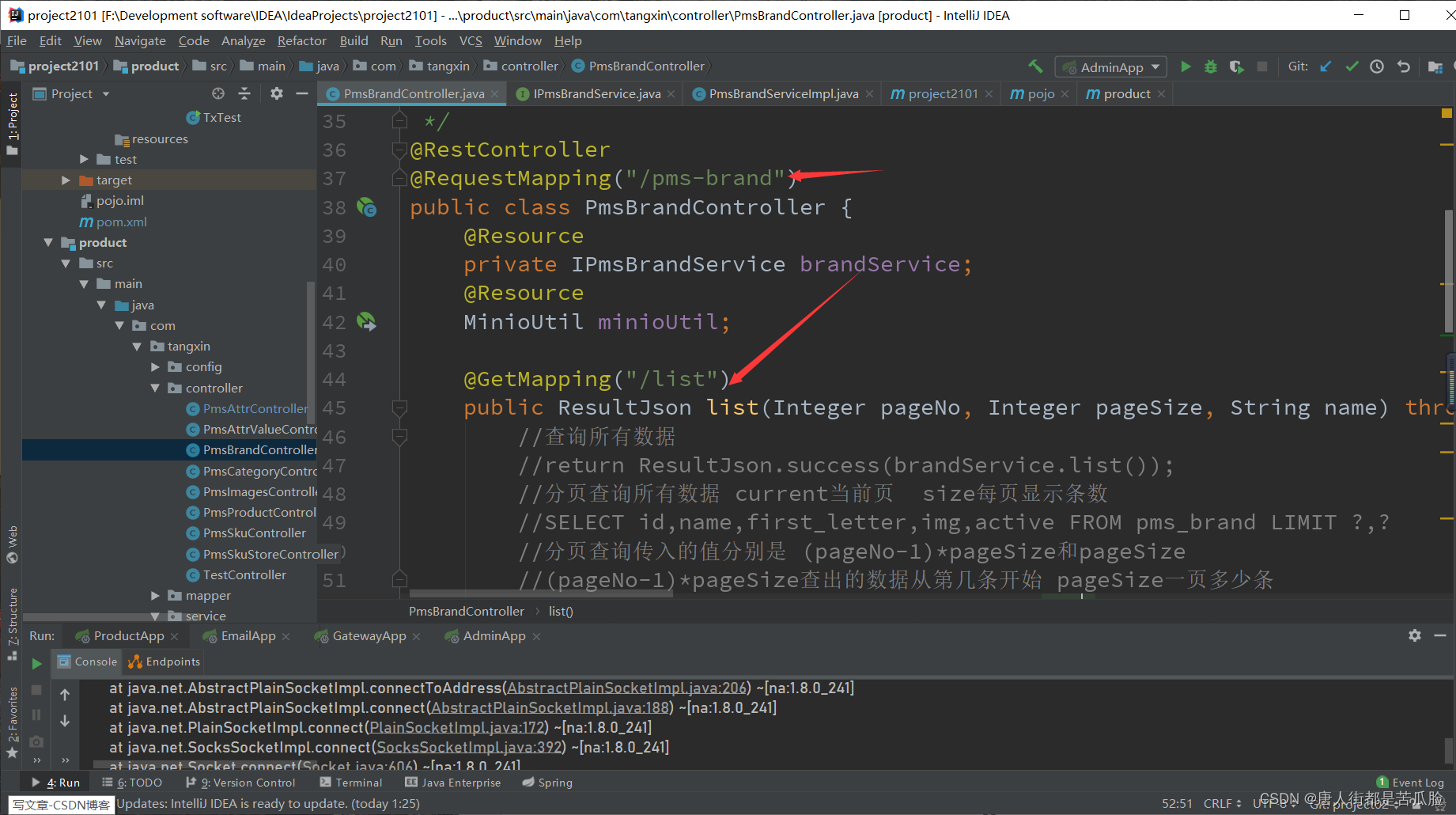
Task: Click the editor vertical scrollbar
Action: point(1449,271)
